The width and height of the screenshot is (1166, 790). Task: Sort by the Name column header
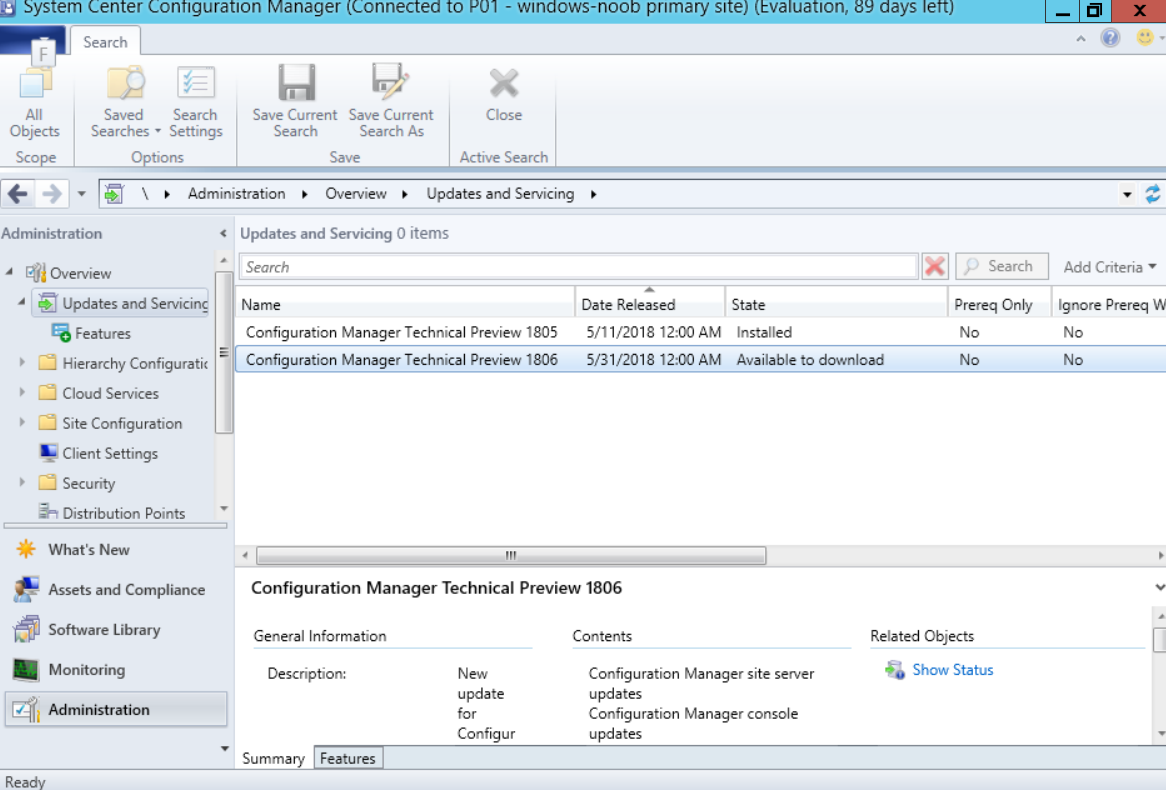click(405, 304)
